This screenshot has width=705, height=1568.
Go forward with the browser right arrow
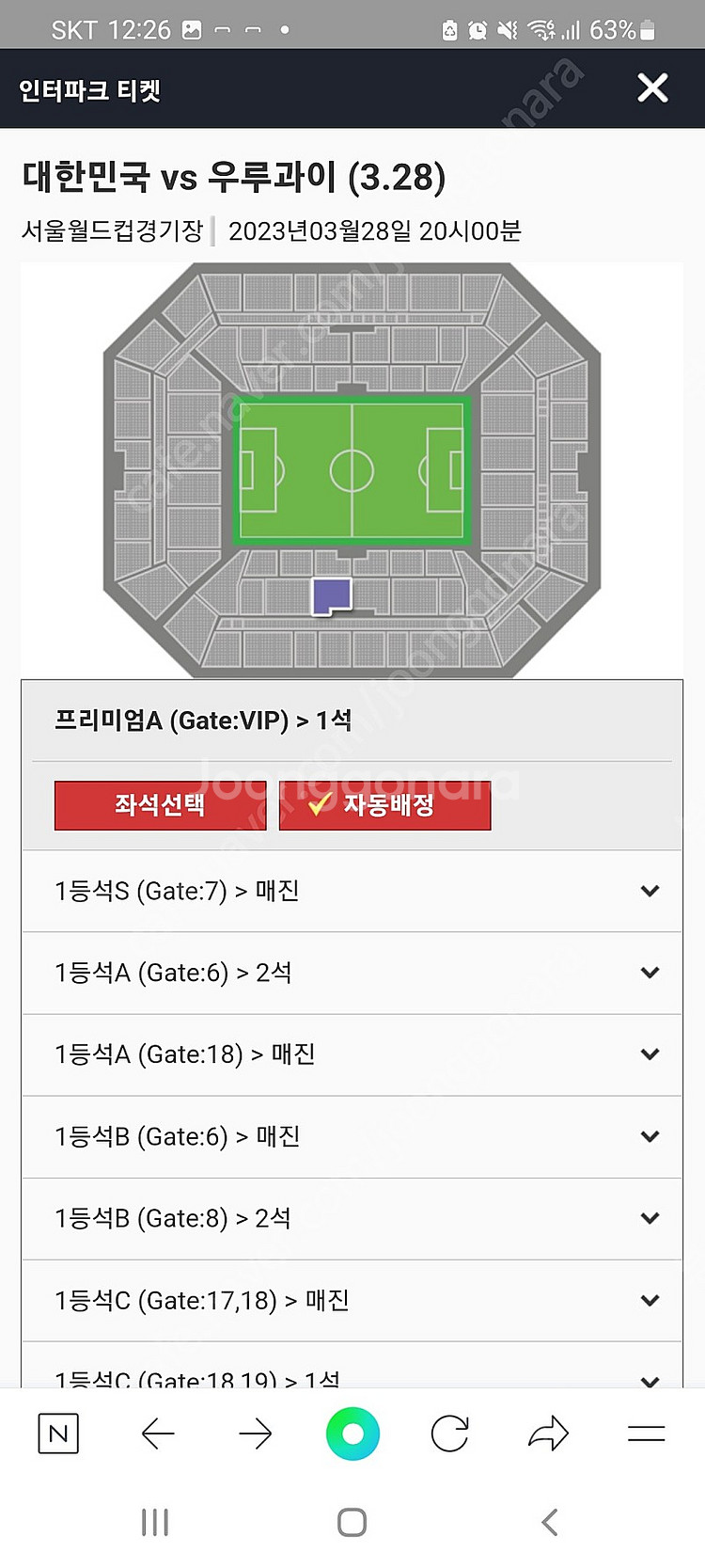(x=255, y=1433)
